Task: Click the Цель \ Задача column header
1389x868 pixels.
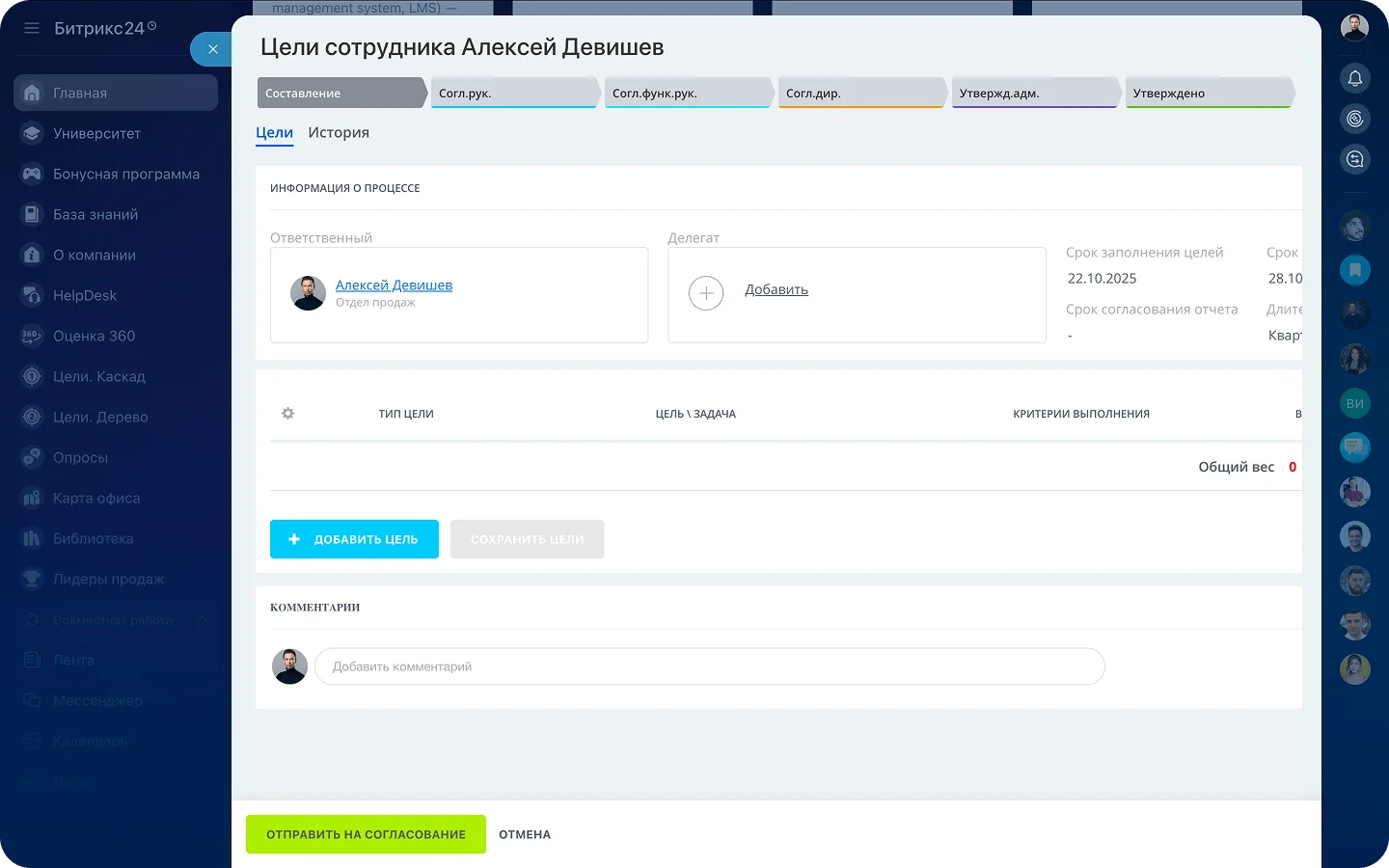Action: [x=695, y=414]
